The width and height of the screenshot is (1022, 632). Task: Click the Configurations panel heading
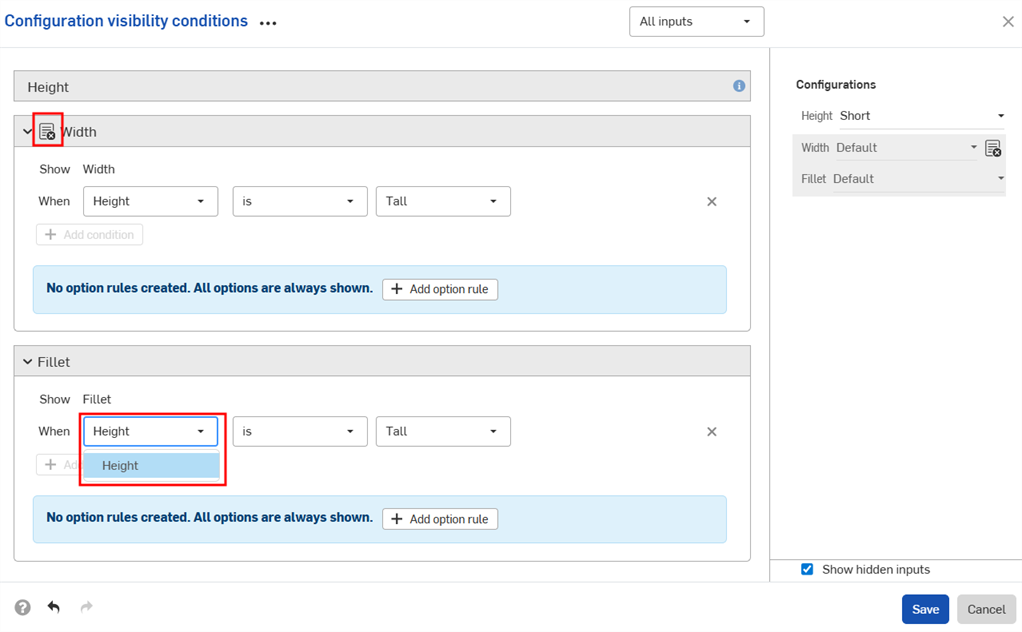coord(836,85)
